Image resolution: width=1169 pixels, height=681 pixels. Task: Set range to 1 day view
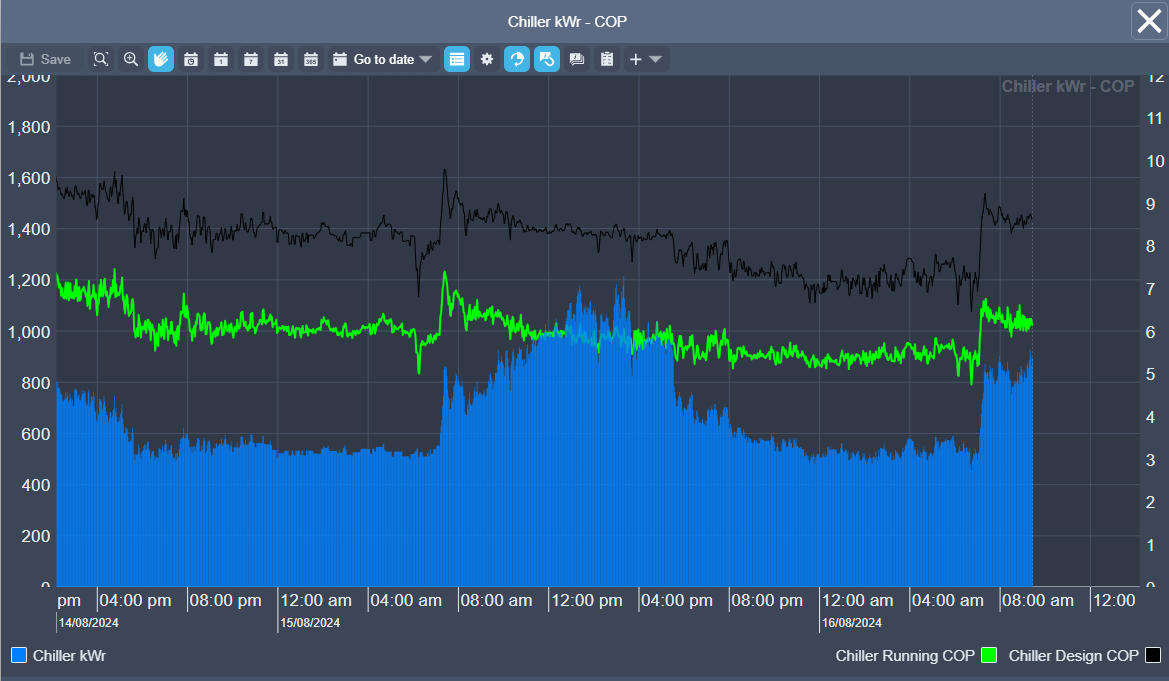click(x=221, y=59)
